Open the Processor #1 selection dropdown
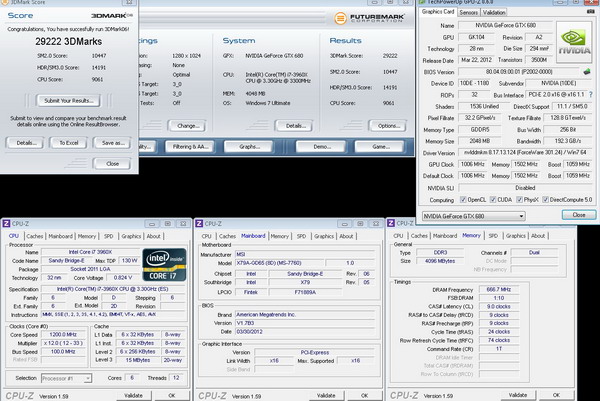600x401 pixels. click(x=66, y=378)
